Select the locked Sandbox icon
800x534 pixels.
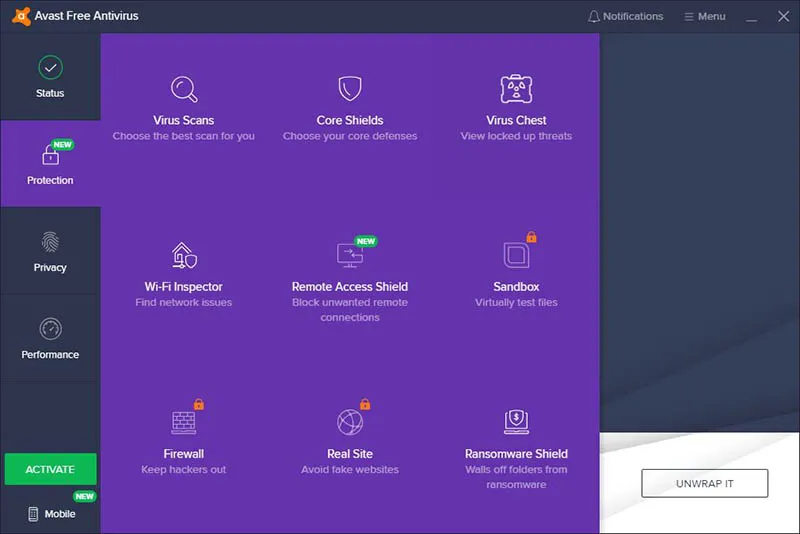tap(516, 256)
